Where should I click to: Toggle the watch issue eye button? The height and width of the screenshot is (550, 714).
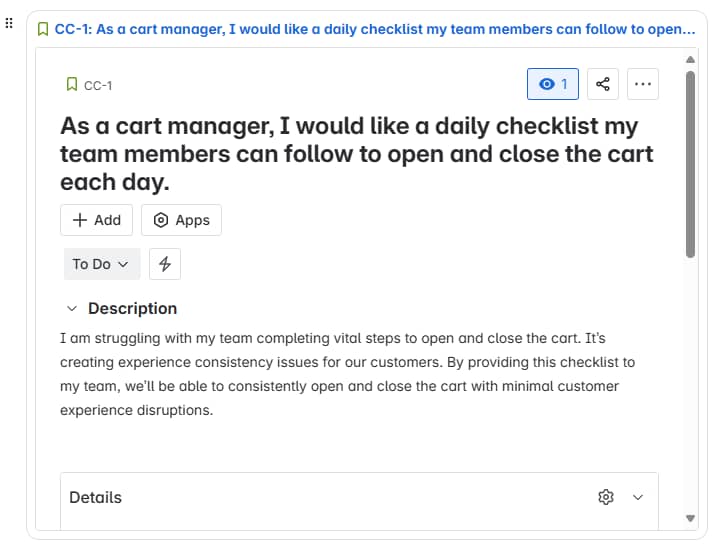pyautogui.click(x=553, y=84)
